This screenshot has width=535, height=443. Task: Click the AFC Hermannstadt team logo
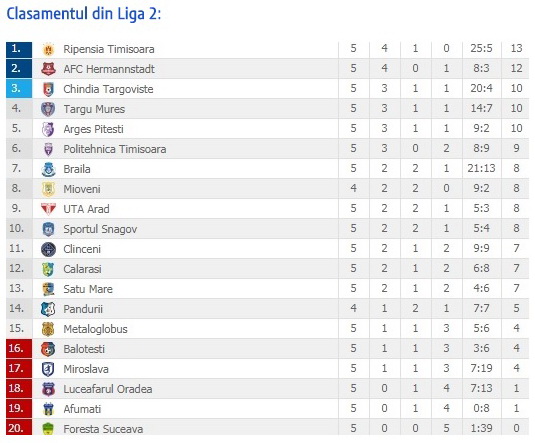click(48, 69)
